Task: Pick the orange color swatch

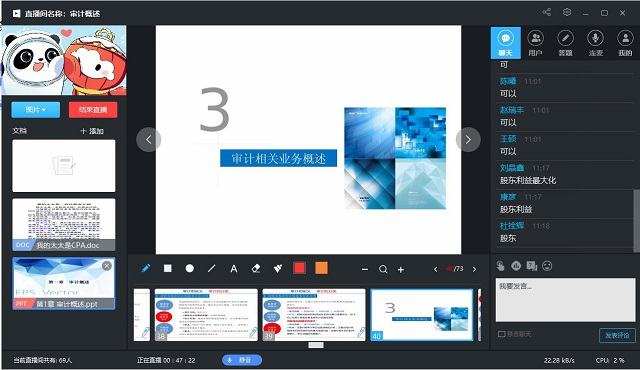Action: [x=322, y=268]
